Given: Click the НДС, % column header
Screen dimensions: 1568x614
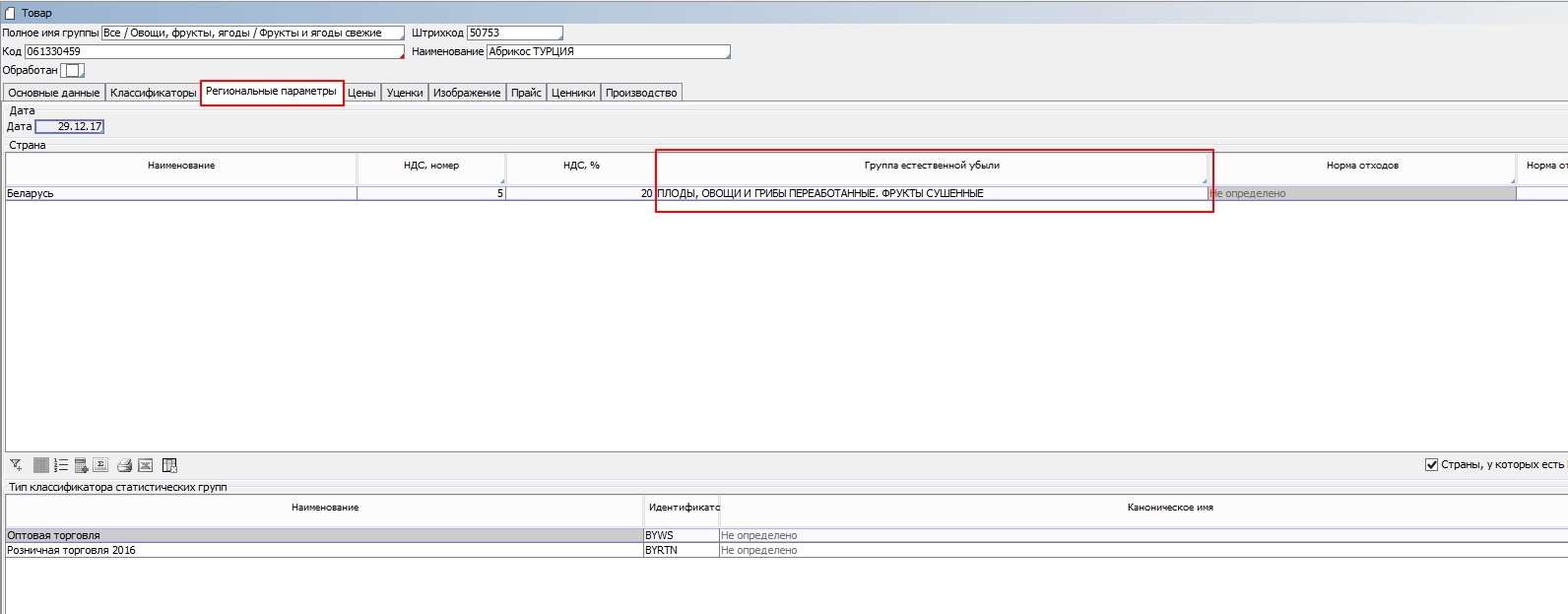Looking at the screenshot, I should pyautogui.click(x=580, y=166).
